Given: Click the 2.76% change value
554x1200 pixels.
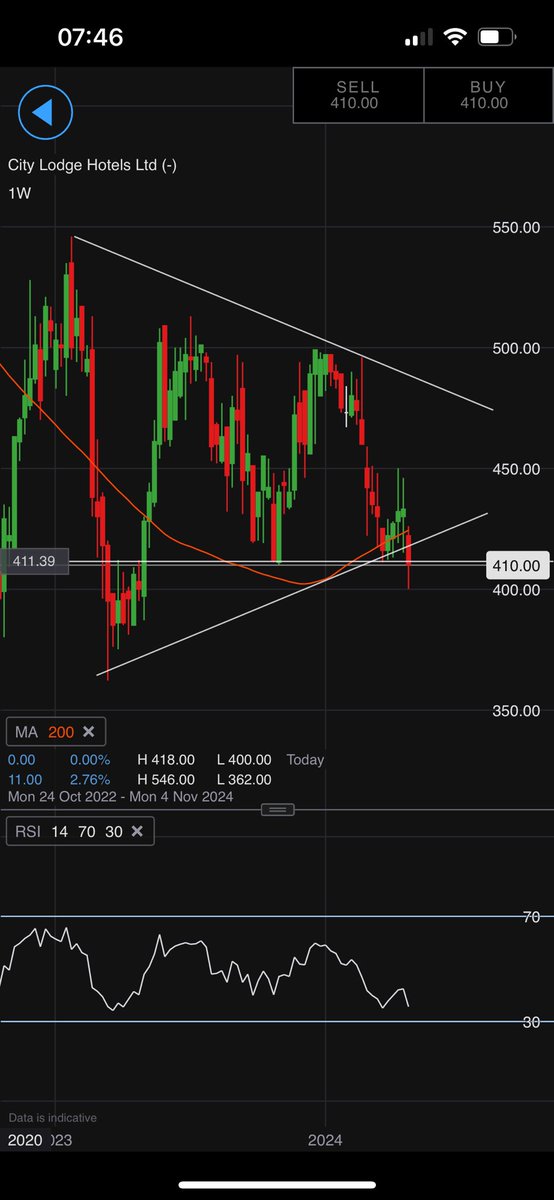Looking at the screenshot, I should [90, 779].
